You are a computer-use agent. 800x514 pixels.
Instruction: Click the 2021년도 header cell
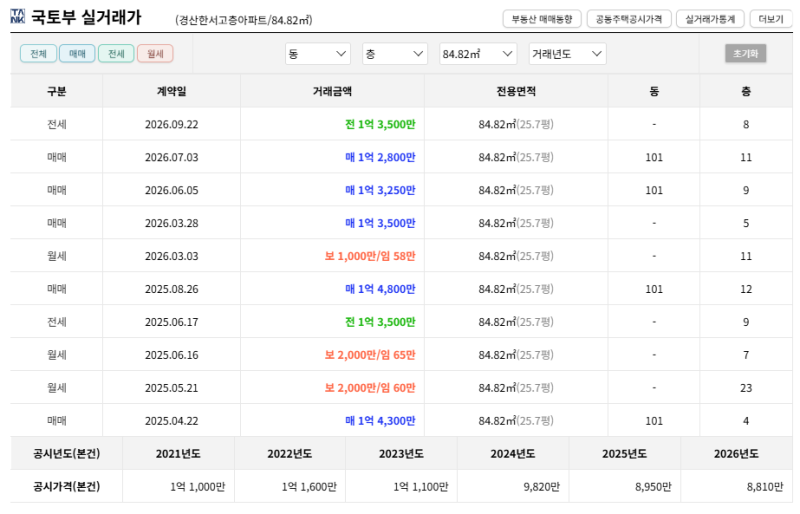178,454
